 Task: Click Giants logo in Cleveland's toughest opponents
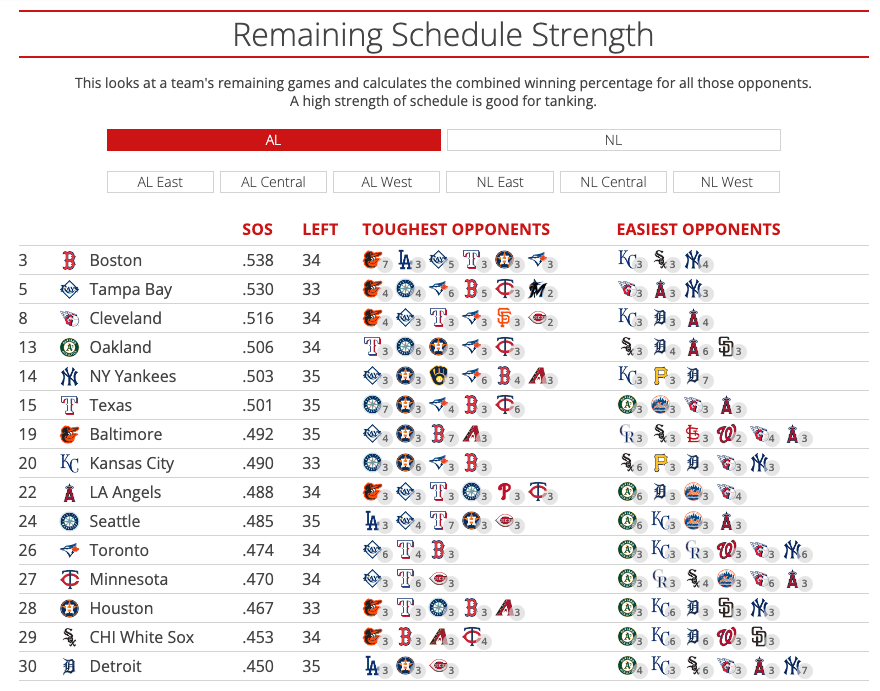click(x=505, y=319)
